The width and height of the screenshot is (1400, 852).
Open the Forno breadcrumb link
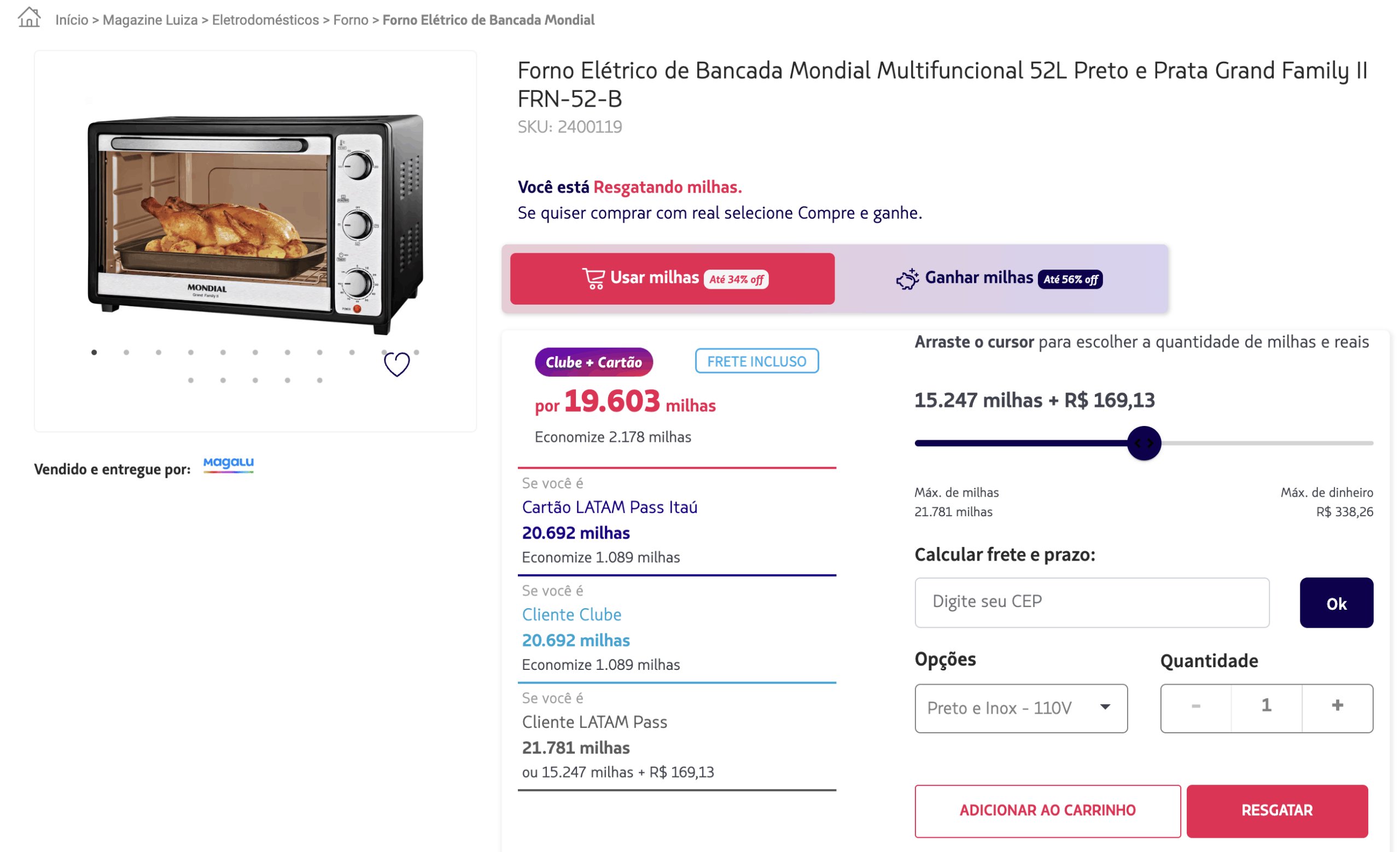click(x=351, y=20)
